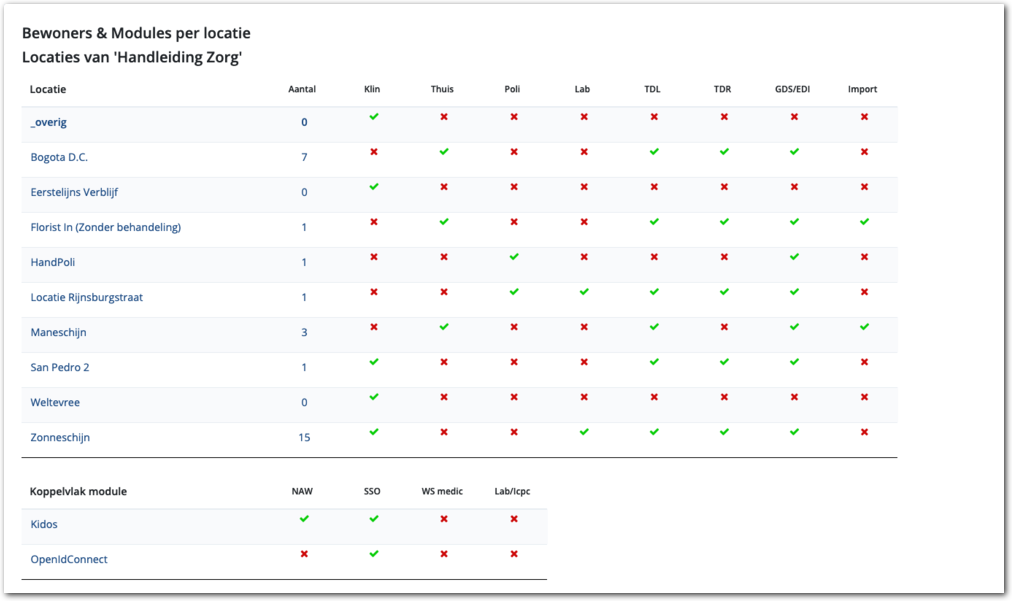Click Import check for Florist In row
1012x601 pixels.
click(864, 222)
